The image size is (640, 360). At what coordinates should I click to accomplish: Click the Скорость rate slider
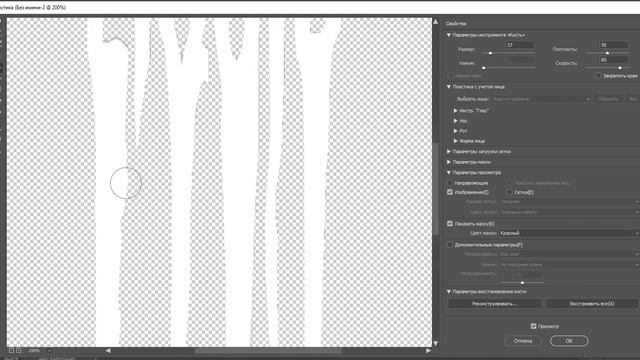click(x=607, y=67)
